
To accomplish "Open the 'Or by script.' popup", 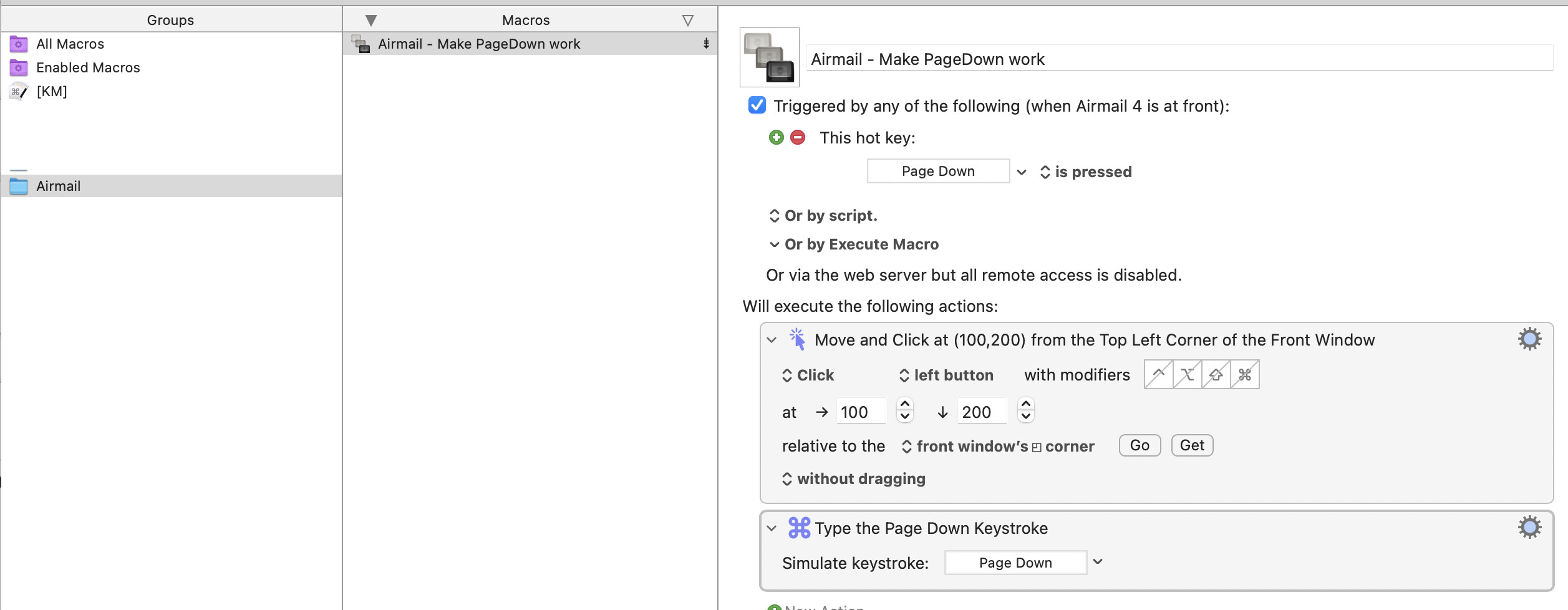I will [x=823, y=215].
